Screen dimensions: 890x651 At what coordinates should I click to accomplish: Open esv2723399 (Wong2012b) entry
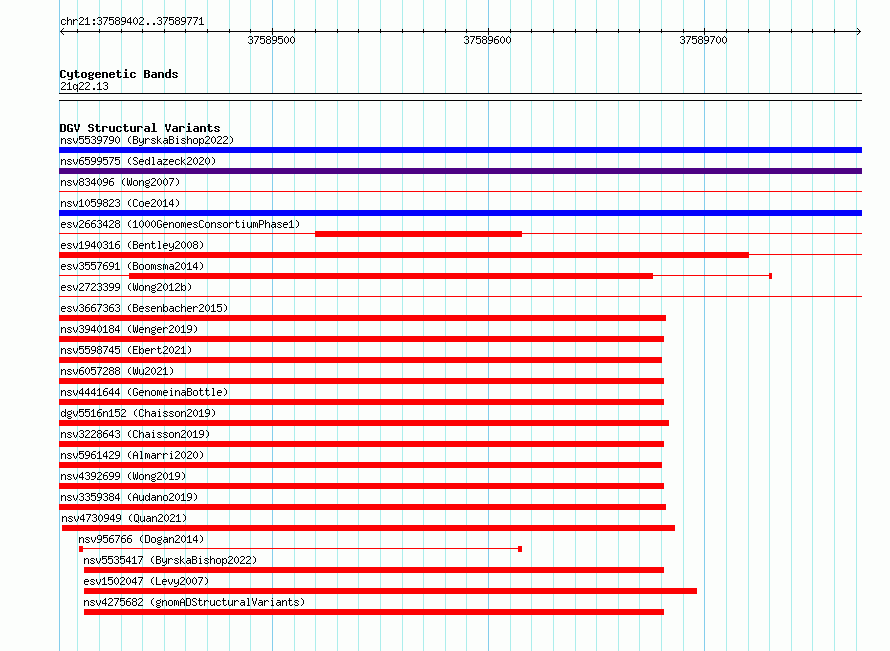click(x=126, y=287)
